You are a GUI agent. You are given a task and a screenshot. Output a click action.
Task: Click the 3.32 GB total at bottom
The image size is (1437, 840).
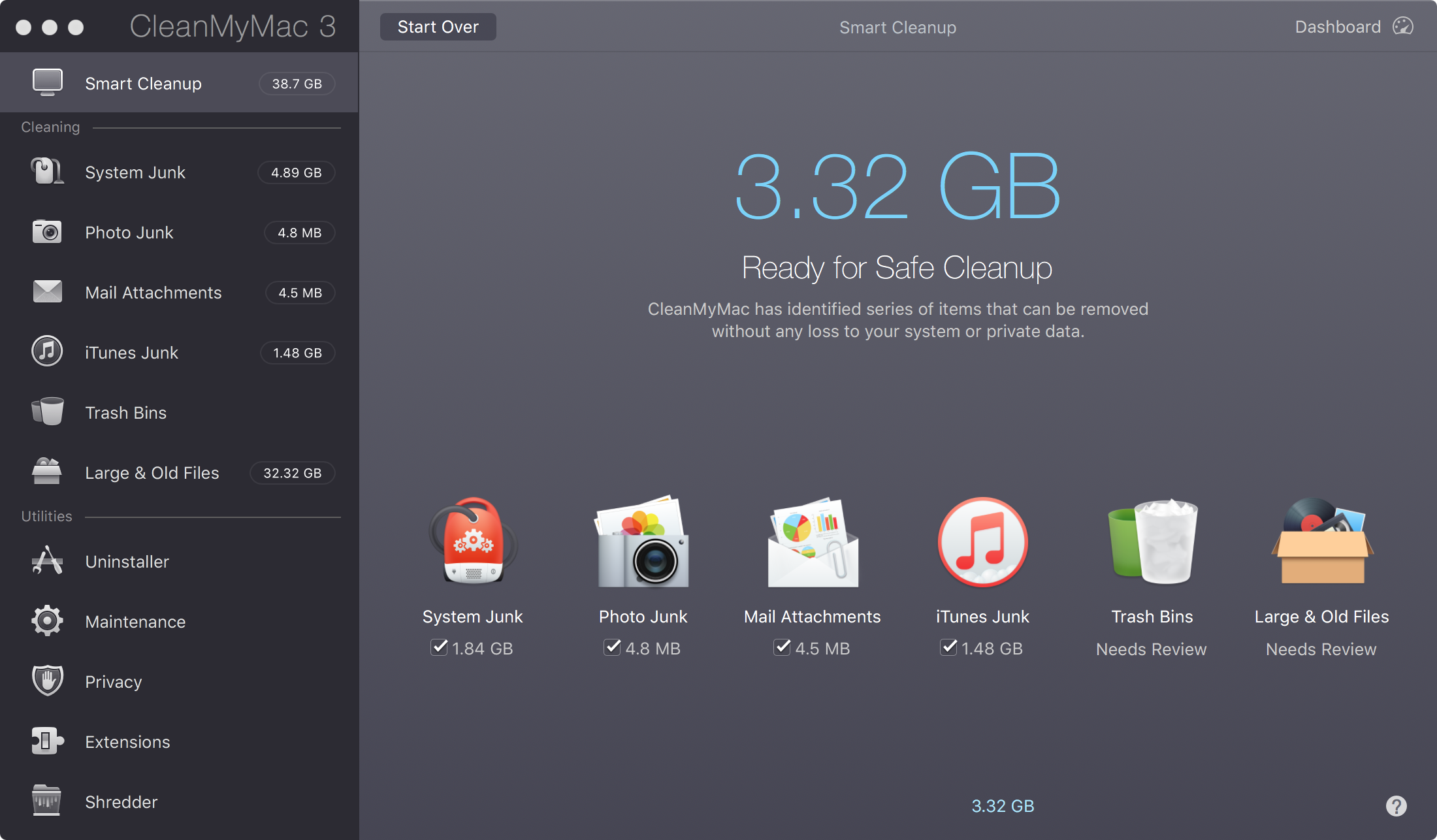[x=1003, y=806]
